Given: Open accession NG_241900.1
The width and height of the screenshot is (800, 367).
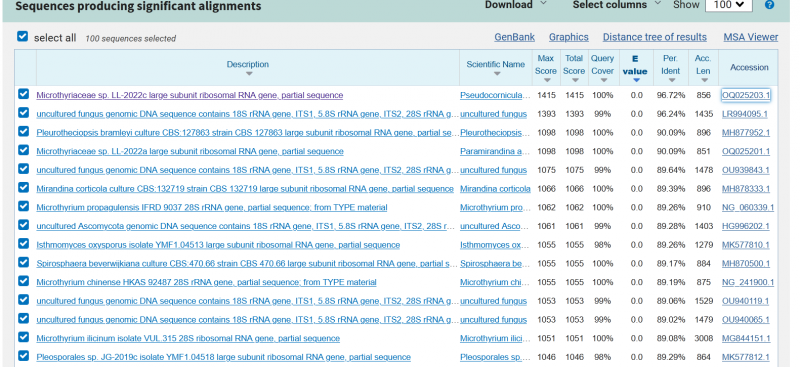Looking at the screenshot, I should pos(748,282).
